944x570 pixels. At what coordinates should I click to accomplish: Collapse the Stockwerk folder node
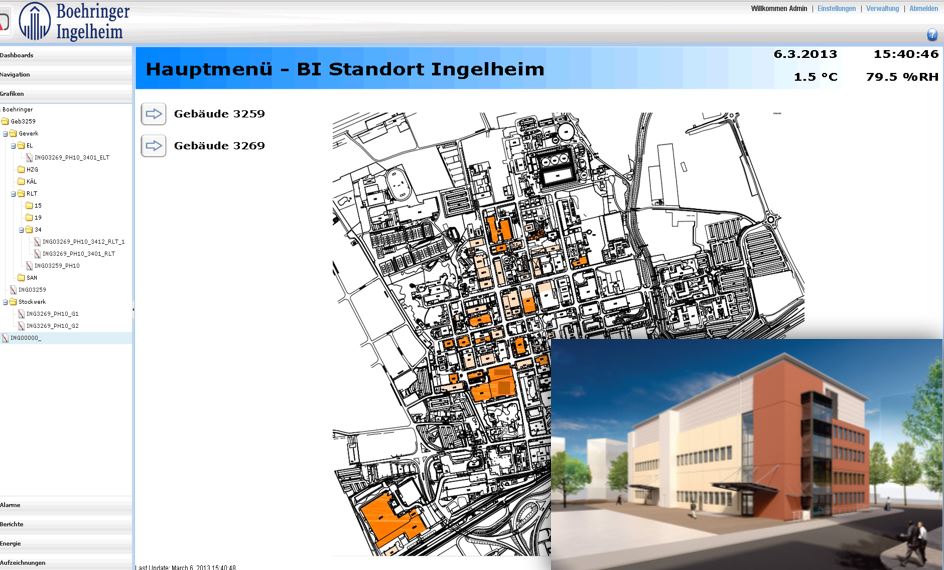(x=5, y=302)
